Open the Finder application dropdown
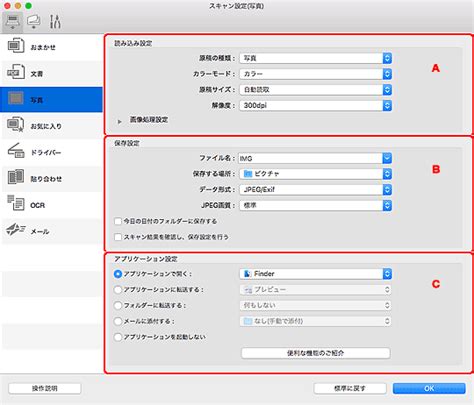This screenshot has height=405, width=474. pos(315,274)
